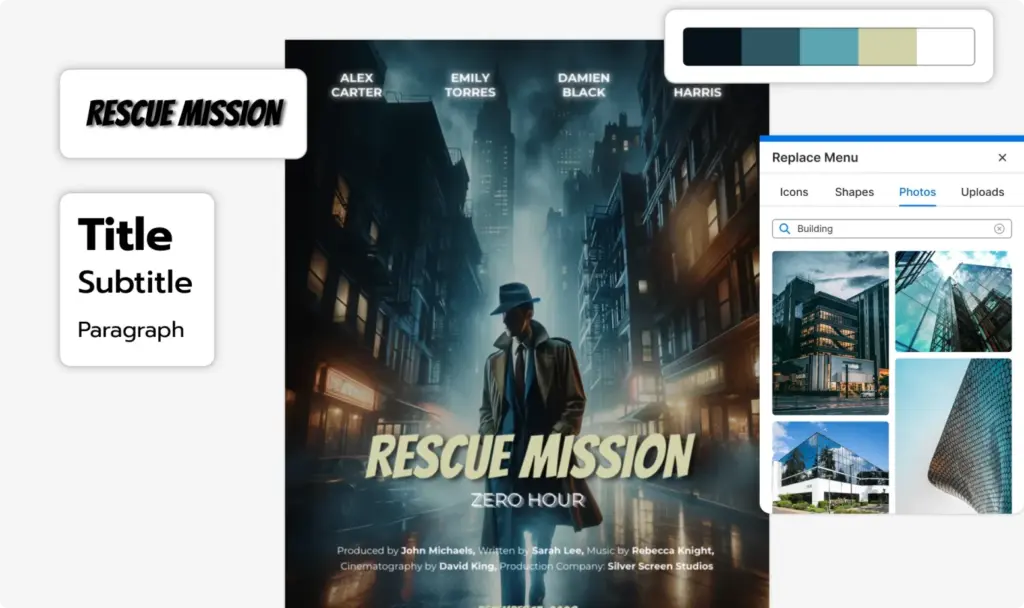The height and width of the screenshot is (608, 1024).
Task: Open the Icons tab
Action: (x=794, y=192)
